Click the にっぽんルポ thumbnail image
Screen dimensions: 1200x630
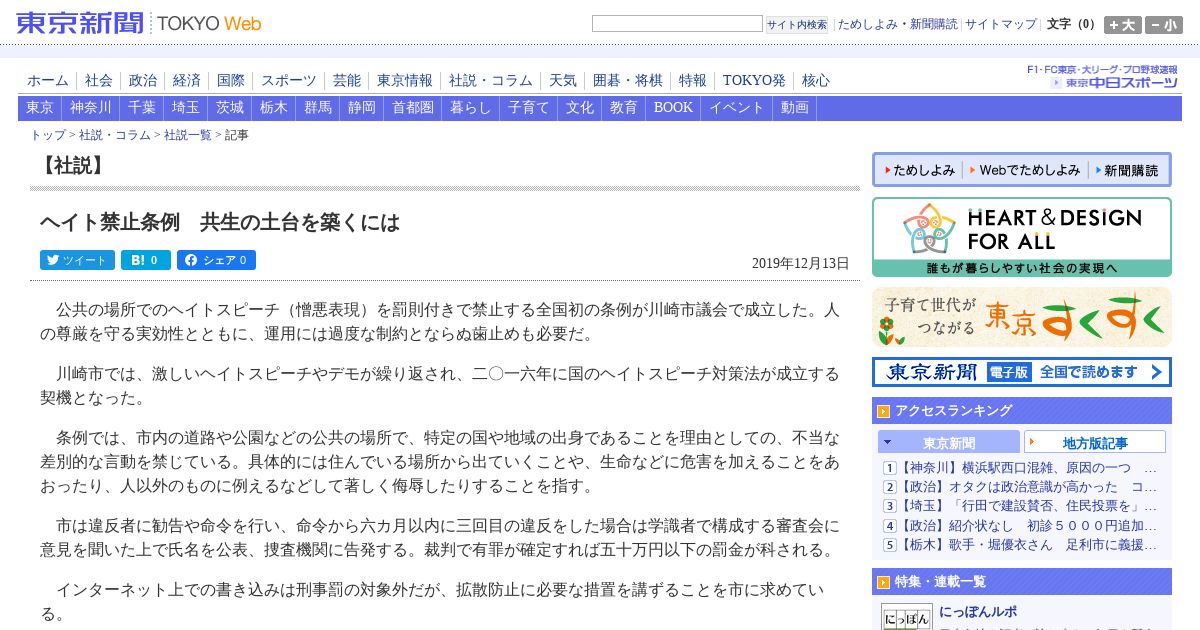907,616
